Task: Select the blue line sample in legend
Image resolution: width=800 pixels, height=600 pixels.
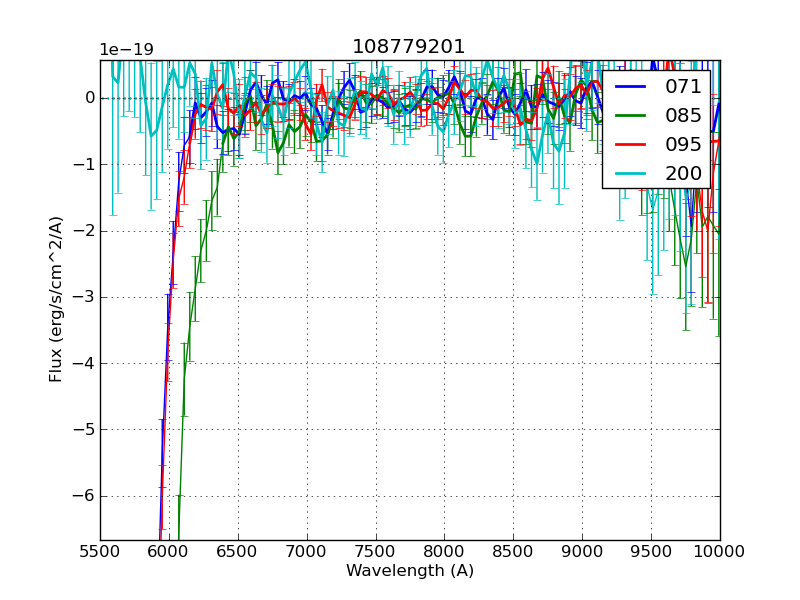Action: 628,88
